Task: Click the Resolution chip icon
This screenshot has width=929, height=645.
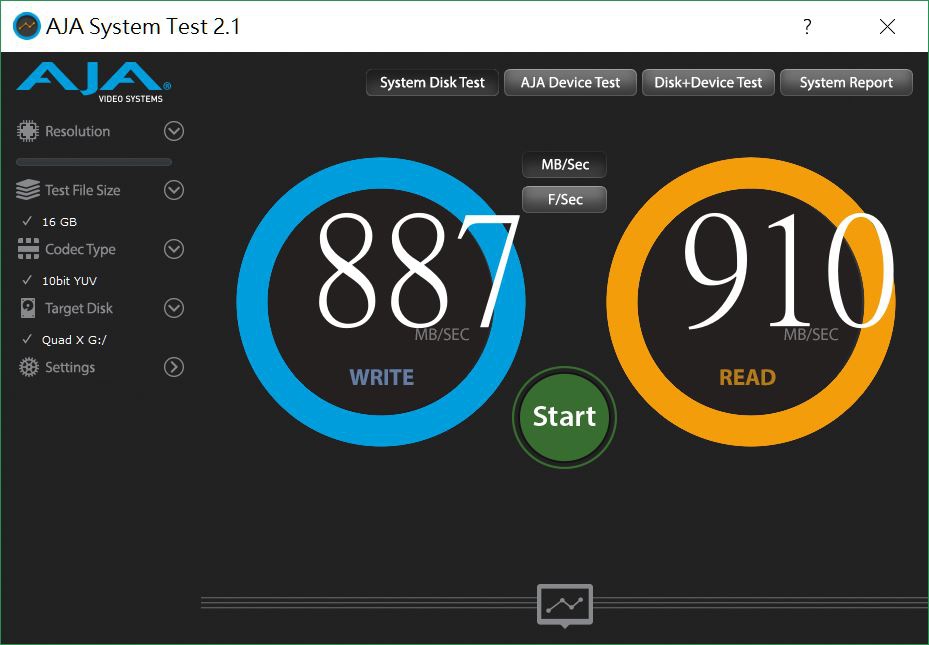Action: [27, 131]
